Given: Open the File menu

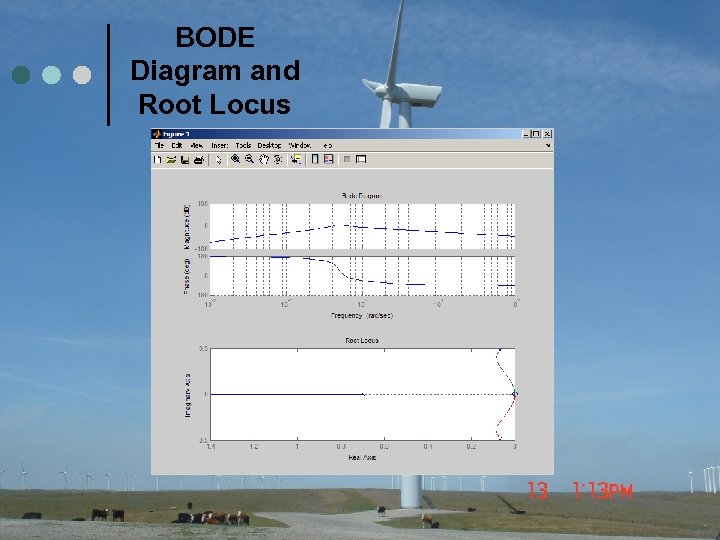Looking at the screenshot, I should [x=159, y=145].
